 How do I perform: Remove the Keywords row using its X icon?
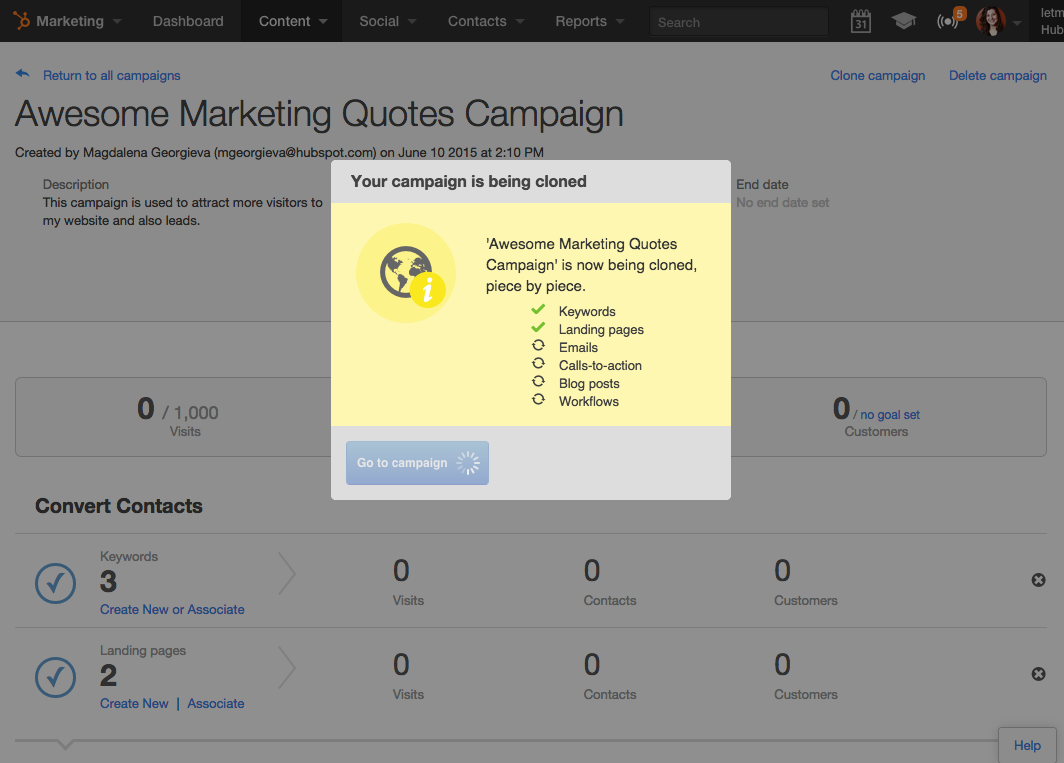(x=1038, y=580)
